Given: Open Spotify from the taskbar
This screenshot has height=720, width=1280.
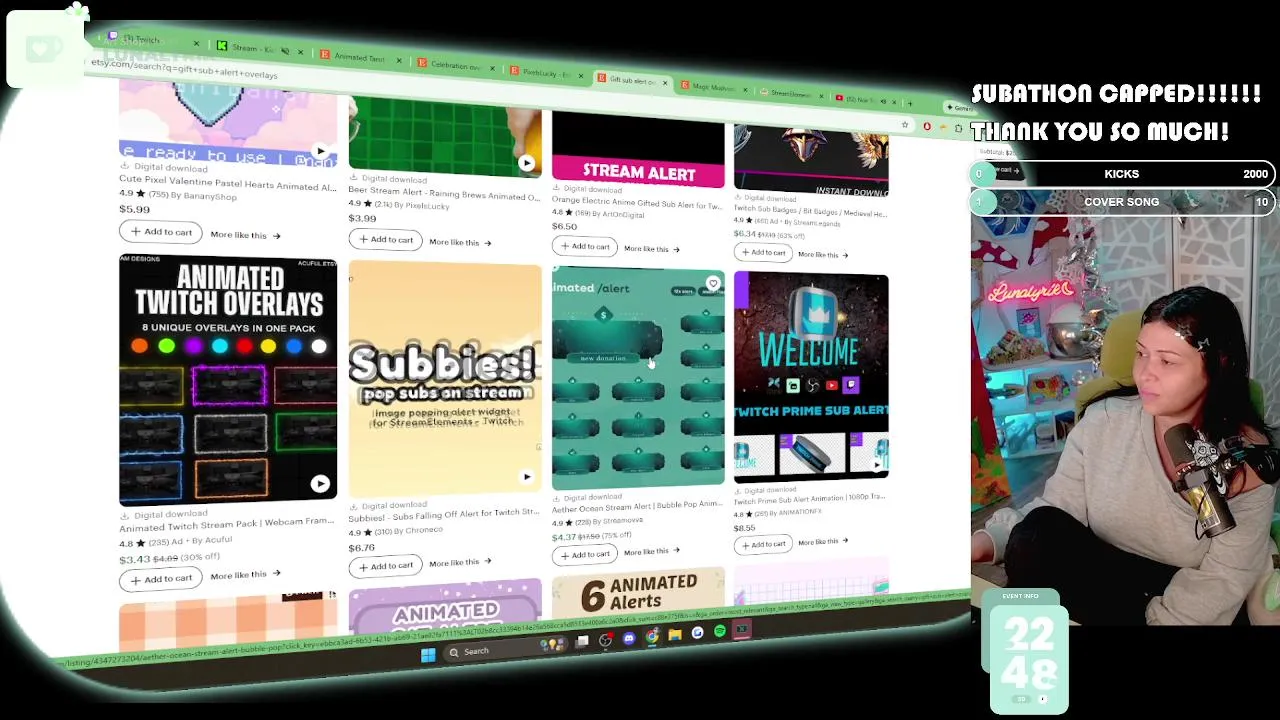Looking at the screenshot, I should click(x=720, y=632).
